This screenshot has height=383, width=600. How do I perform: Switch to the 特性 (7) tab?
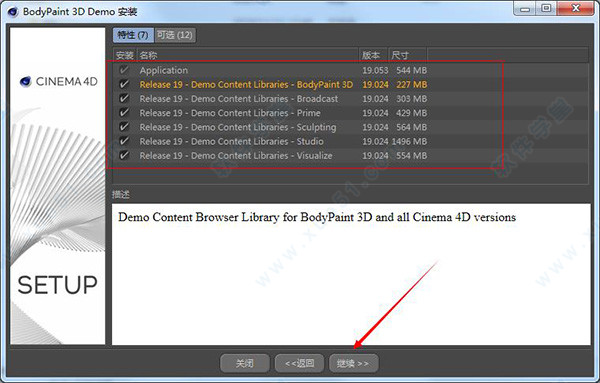(x=133, y=35)
